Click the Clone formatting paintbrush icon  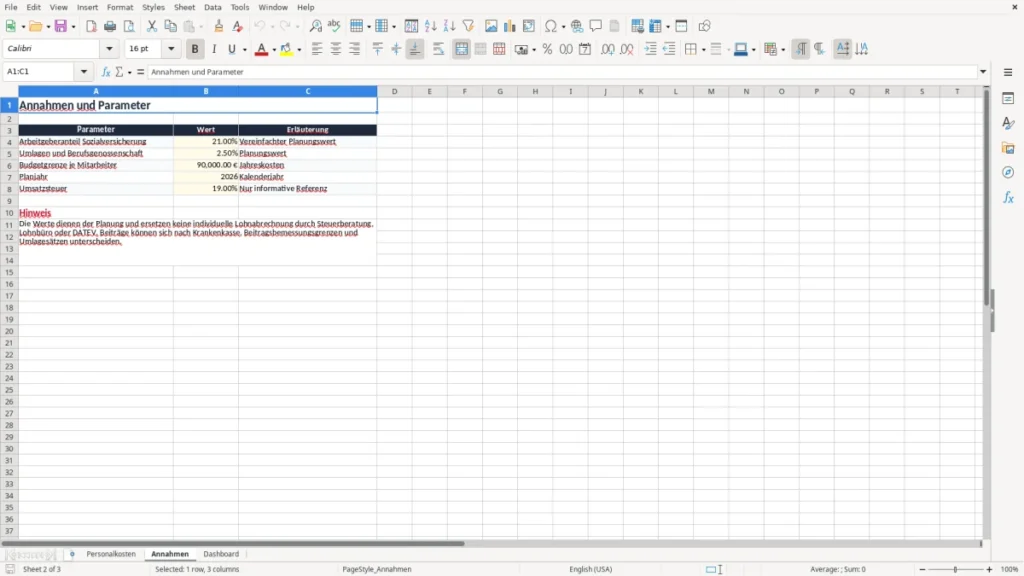tap(219, 26)
